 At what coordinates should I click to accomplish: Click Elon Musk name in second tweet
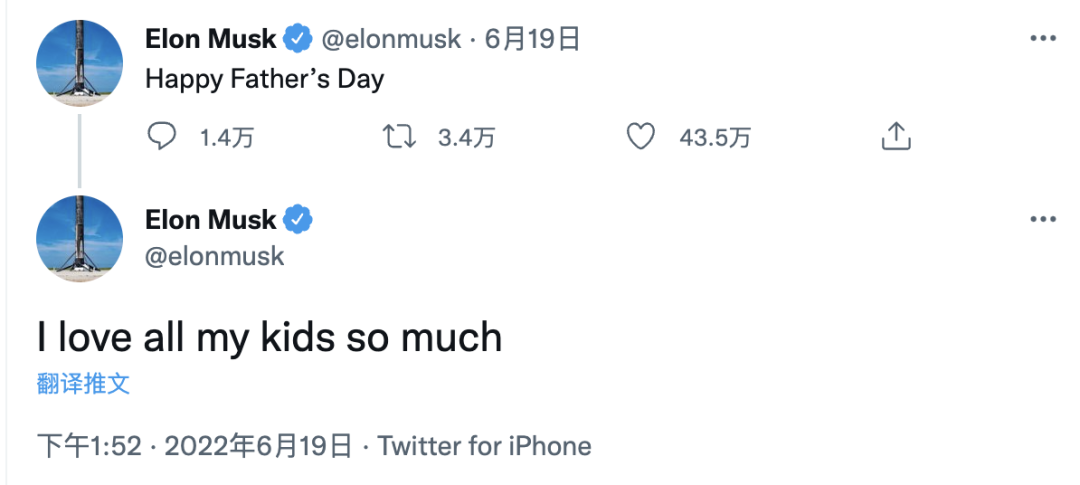click(x=211, y=218)
